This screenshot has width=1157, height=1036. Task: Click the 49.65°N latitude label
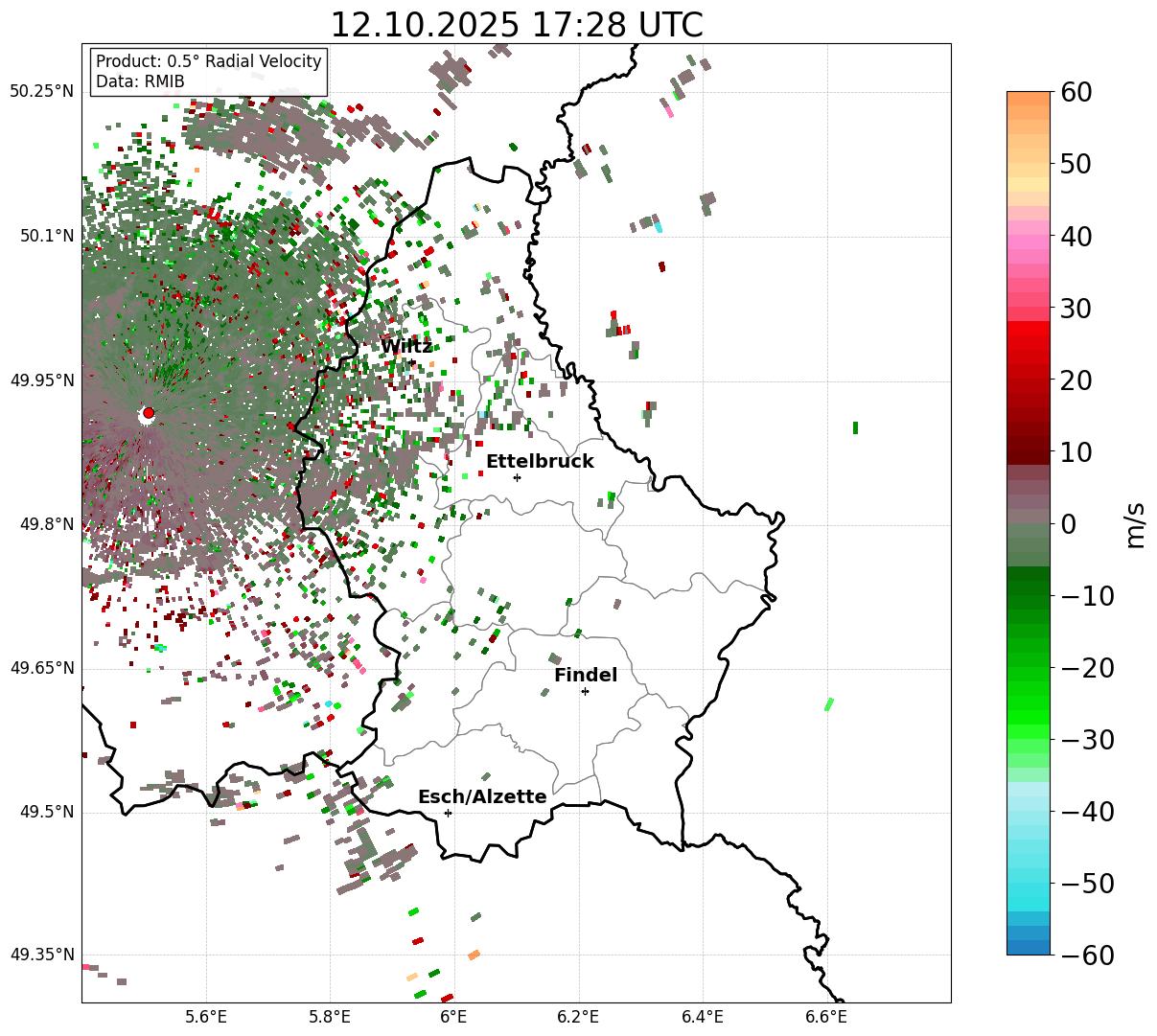pyautogui.click(x=42, y=668)
